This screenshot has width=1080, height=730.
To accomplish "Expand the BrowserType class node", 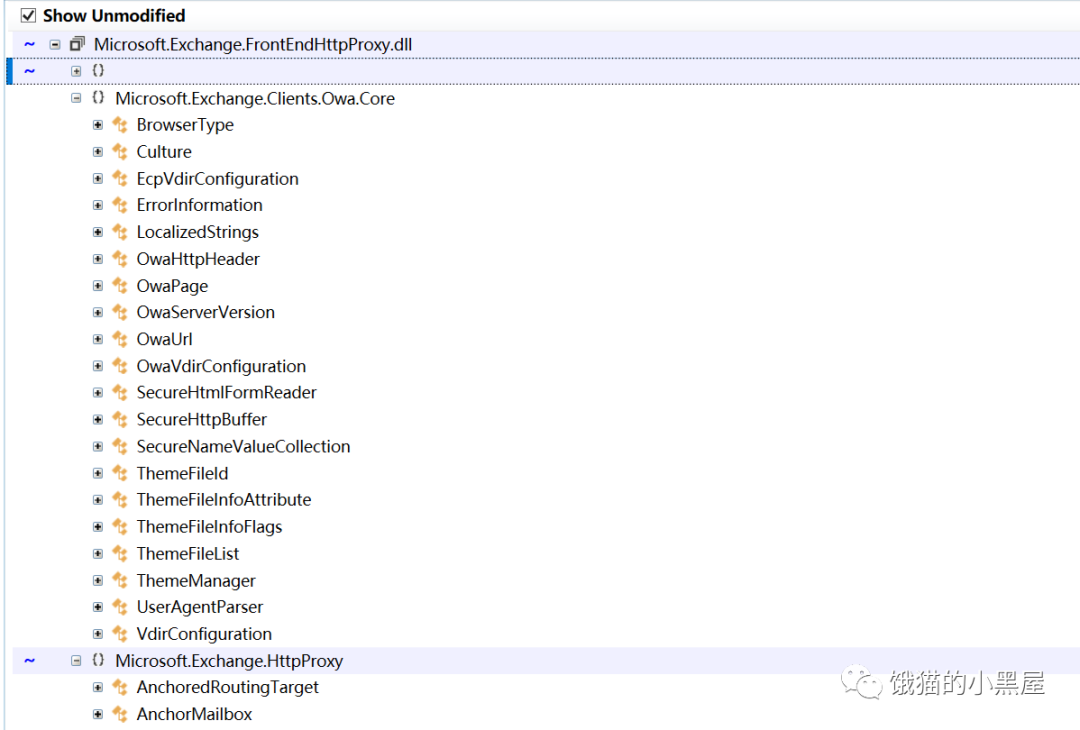I will pyautogui.click(x=98, y=125).
